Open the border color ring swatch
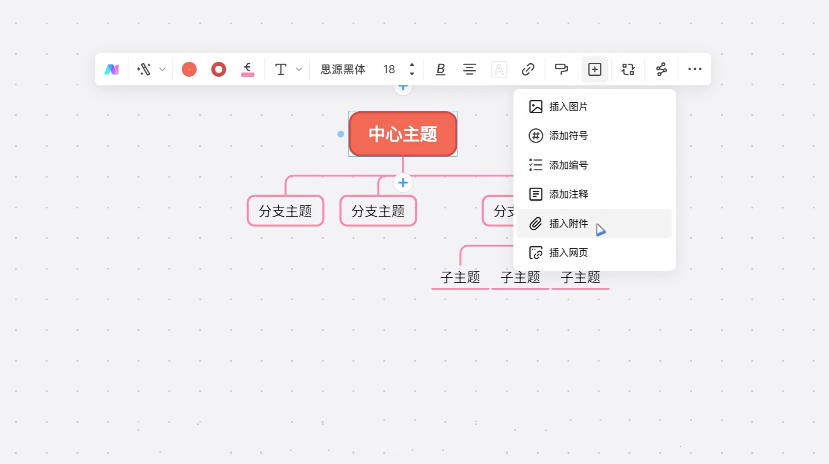The width and height of the screenshot is (829, 464). click(218, 69)
